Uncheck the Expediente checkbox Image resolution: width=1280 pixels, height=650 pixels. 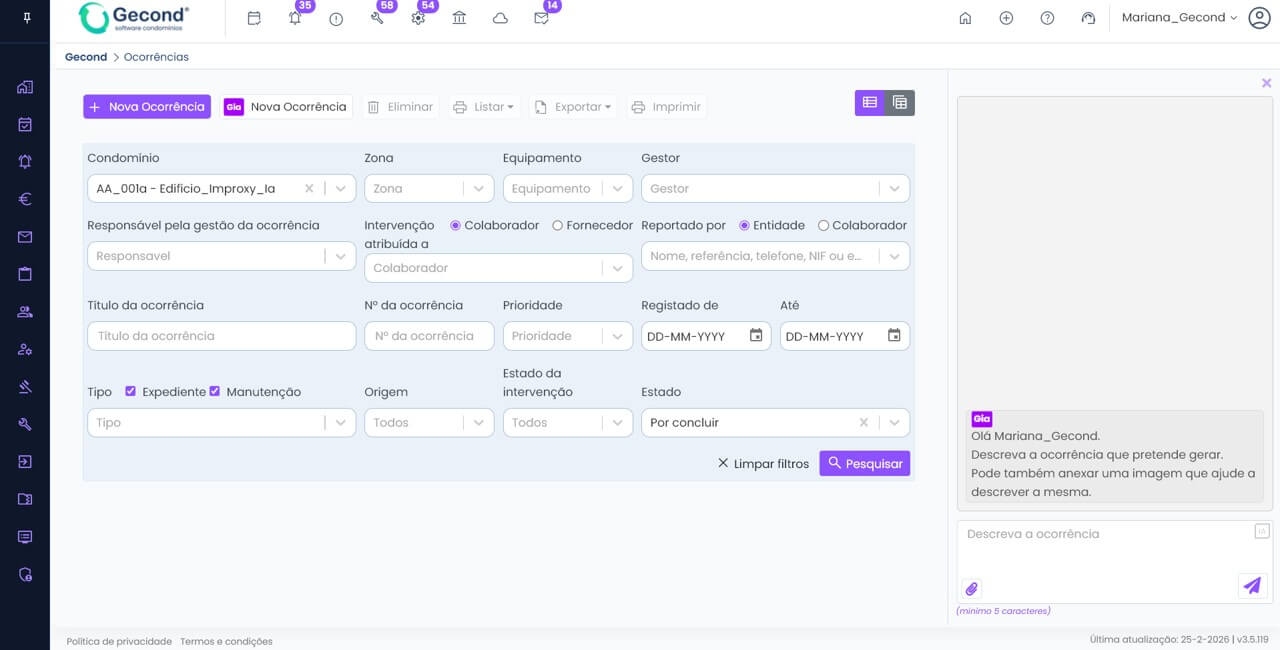(130, 392)
